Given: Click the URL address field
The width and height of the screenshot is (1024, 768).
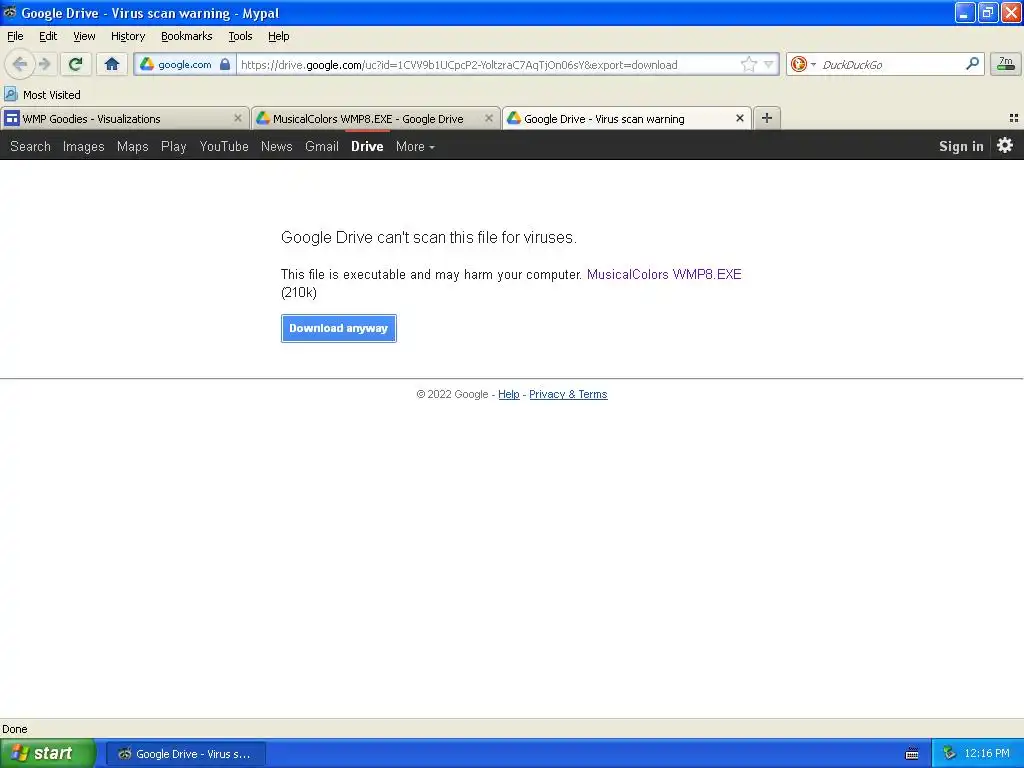Looking at the screenshot, I should pos(487,65).
